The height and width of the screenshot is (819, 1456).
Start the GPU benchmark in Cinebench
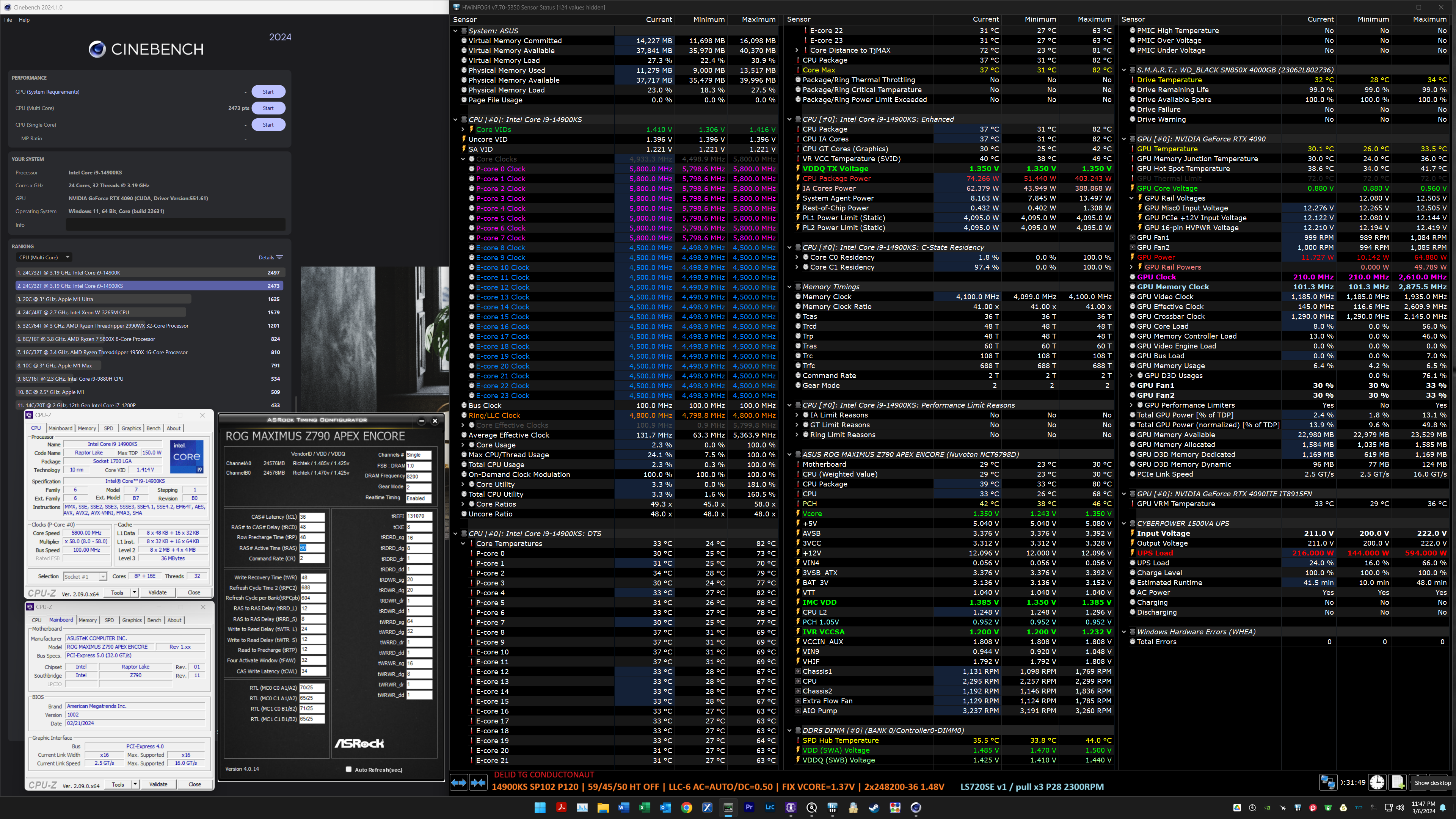[268, 91]
